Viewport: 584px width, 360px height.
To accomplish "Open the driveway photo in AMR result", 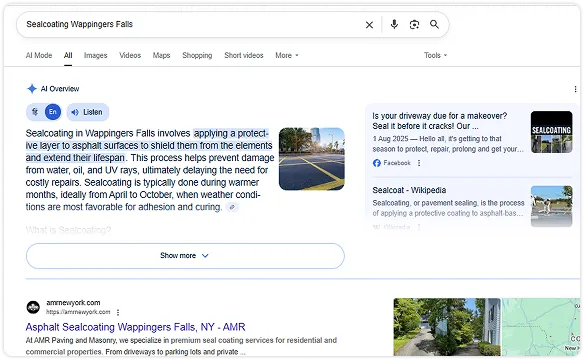I will [447, 327].
